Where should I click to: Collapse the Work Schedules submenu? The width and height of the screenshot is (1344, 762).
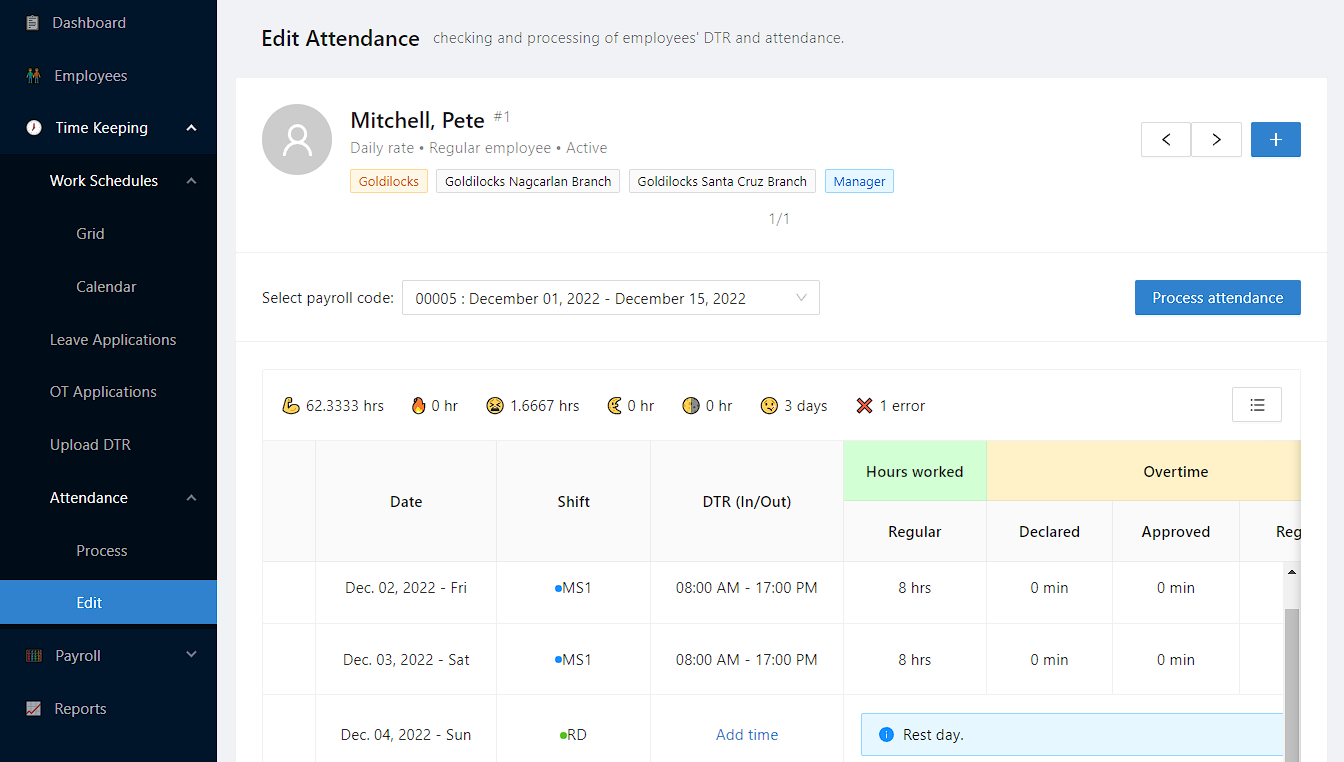pos(191,181)
